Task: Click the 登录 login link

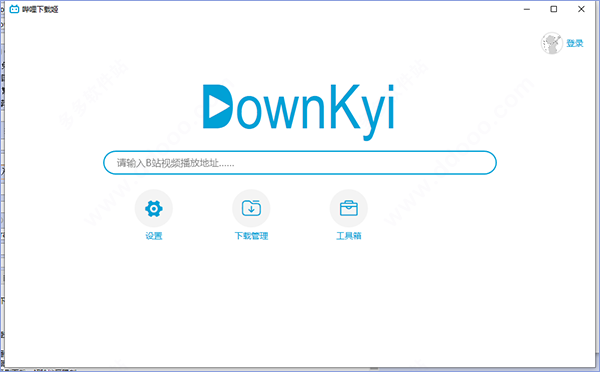Action: coord(575,43)
